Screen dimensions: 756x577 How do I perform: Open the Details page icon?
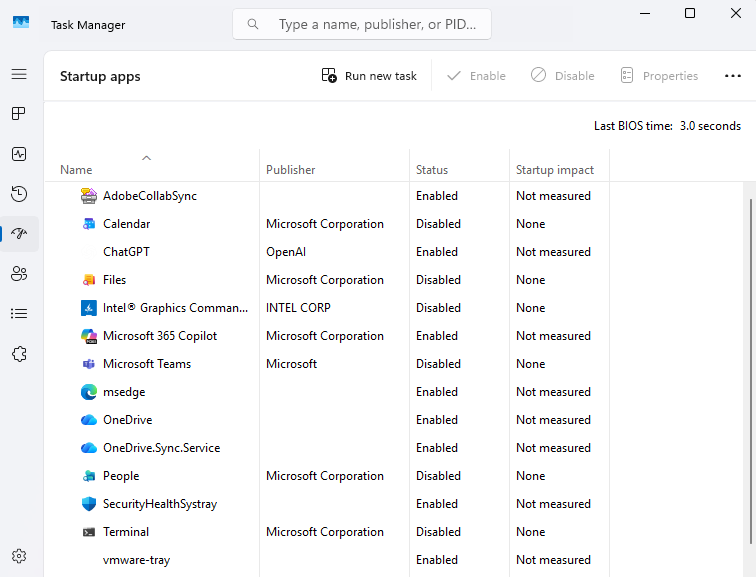(19, 314)
